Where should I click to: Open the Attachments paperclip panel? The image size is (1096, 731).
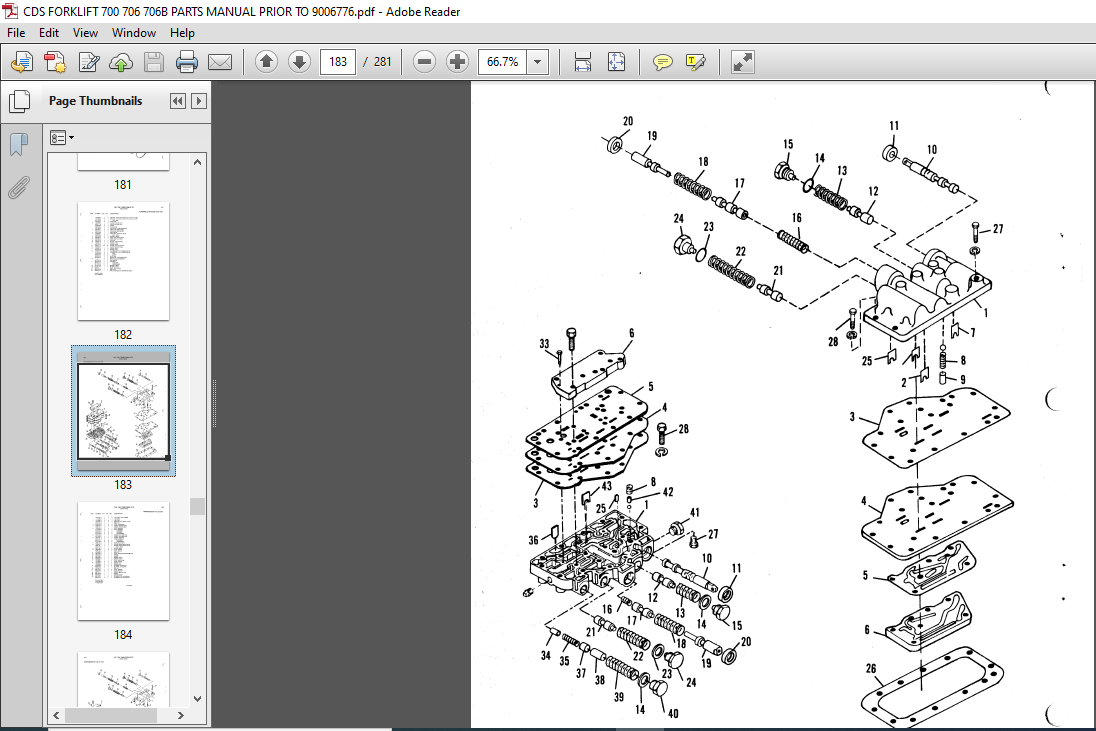click(19, 187)
